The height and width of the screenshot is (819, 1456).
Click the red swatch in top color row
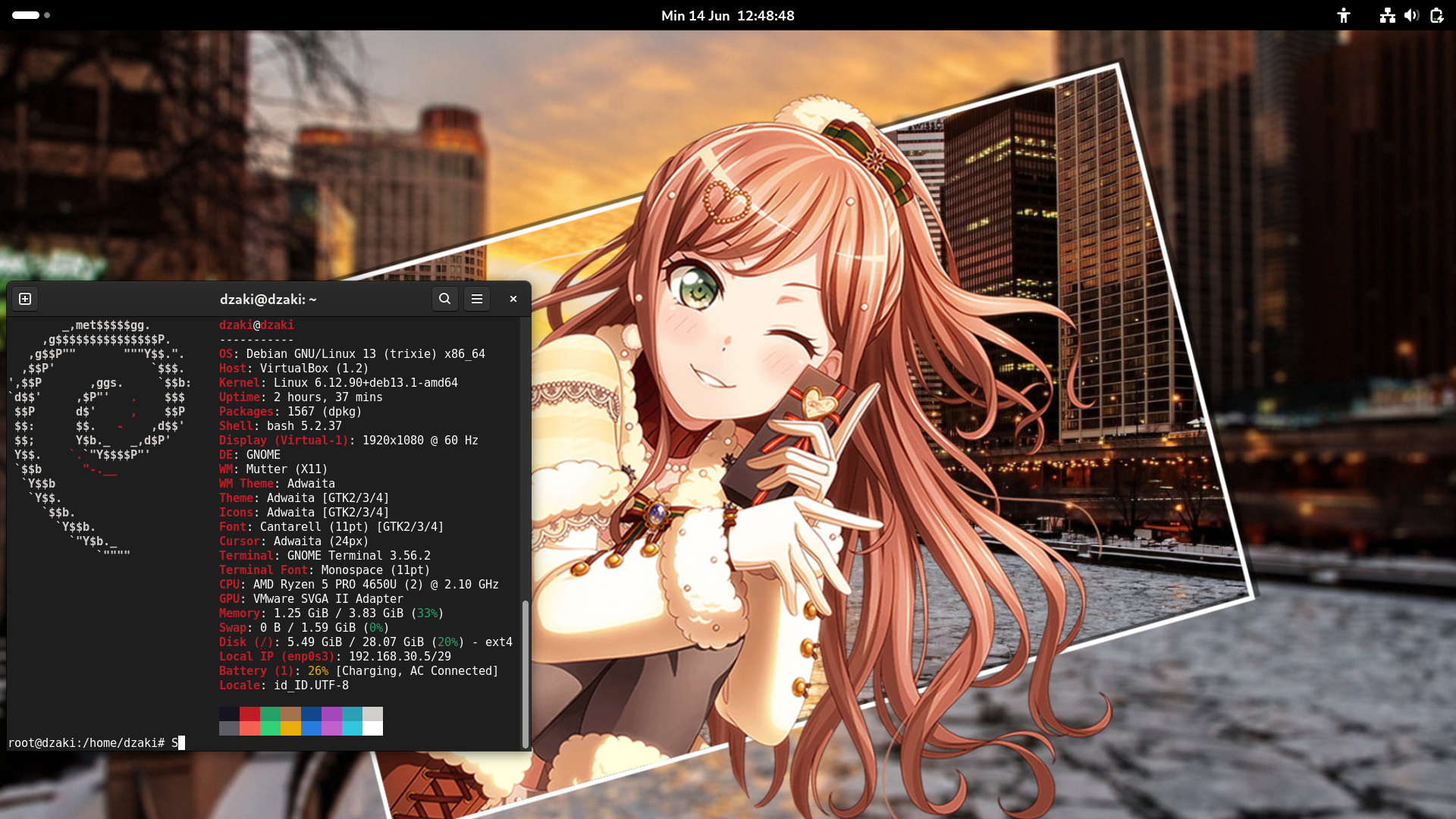250,714
